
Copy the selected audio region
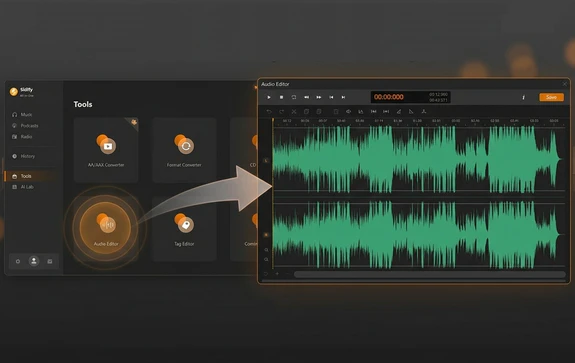point(306,111)
